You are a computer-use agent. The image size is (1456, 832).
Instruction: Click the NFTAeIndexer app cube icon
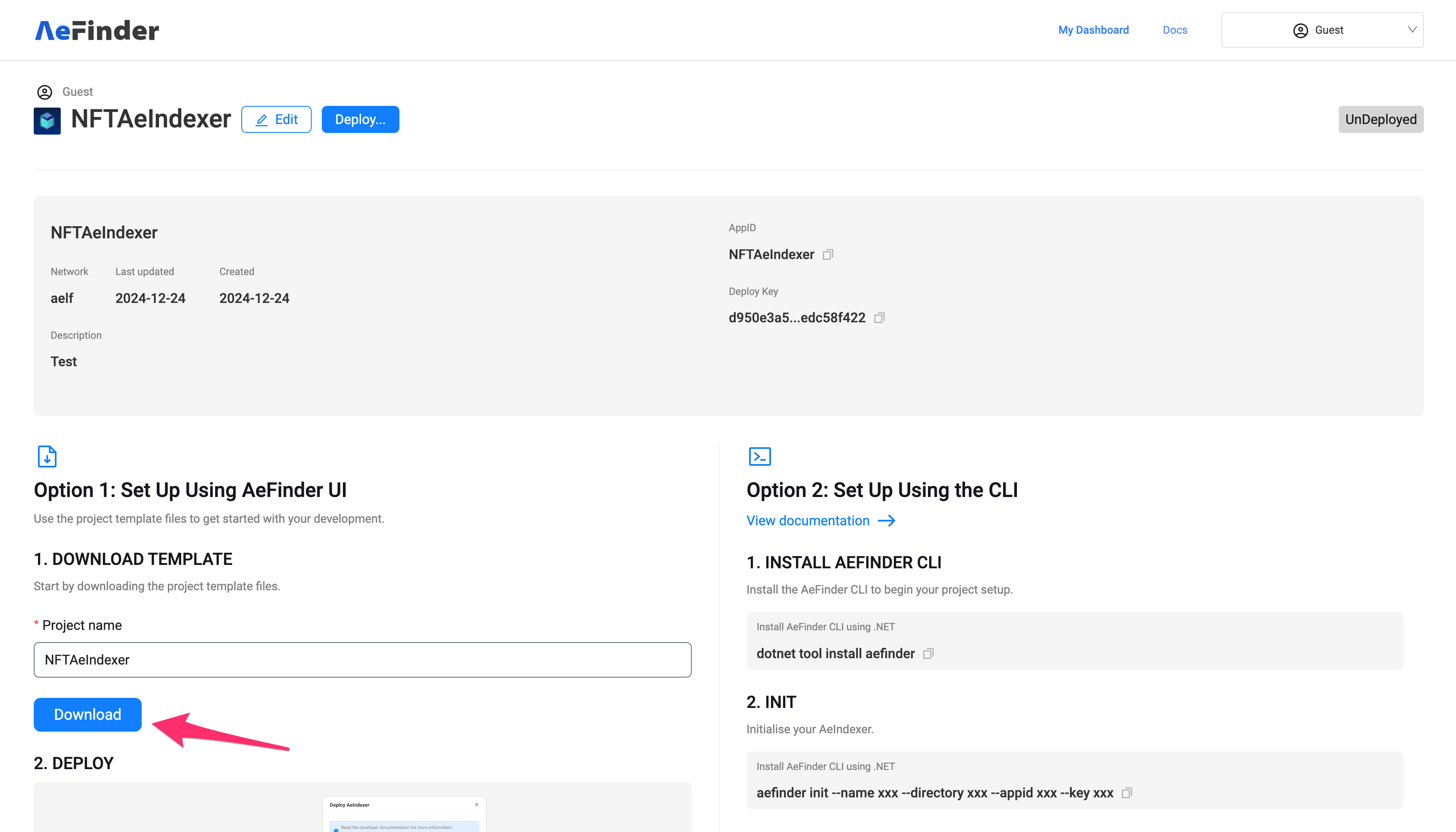(x=47, y=121)
